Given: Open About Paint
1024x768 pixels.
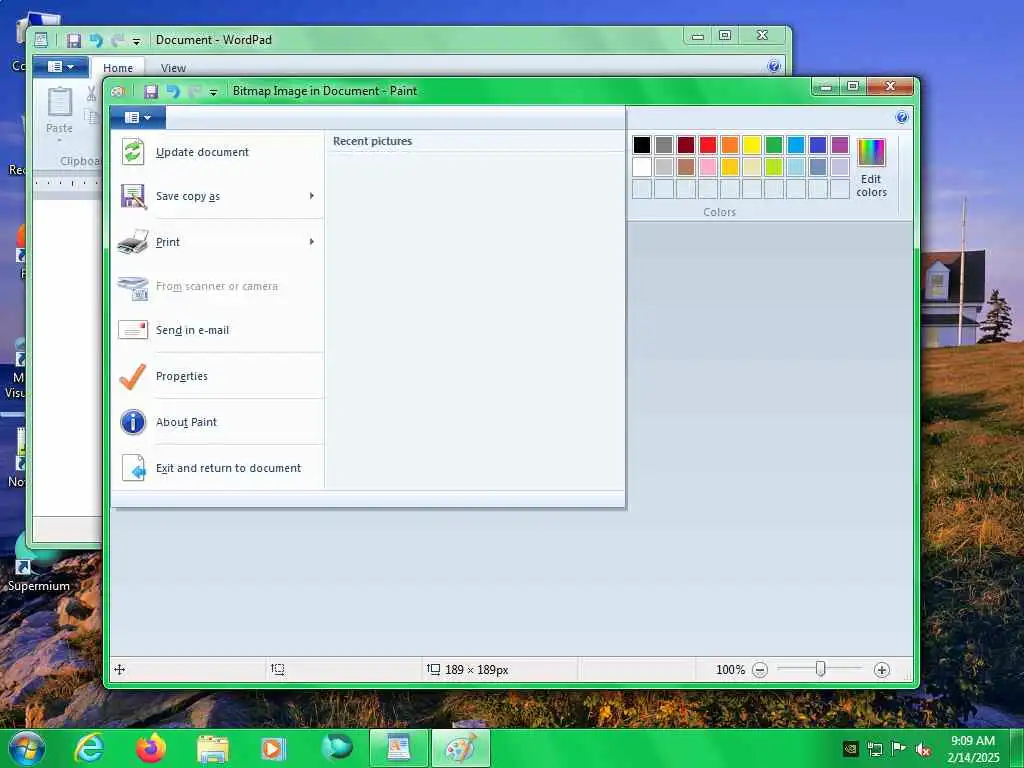Looking at the screenshot, I should (x=217, y=422).
